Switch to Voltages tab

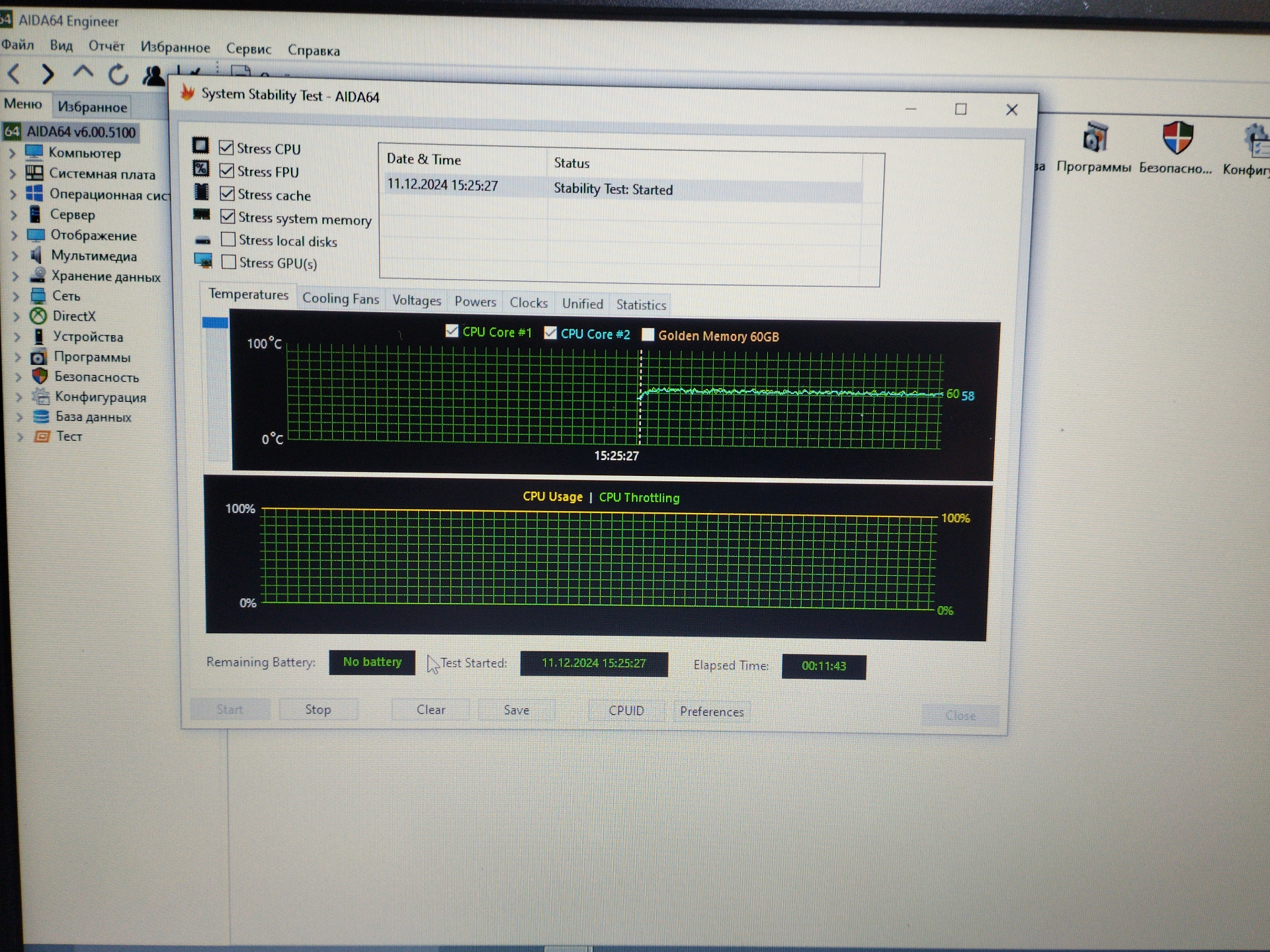click(417, 300)
